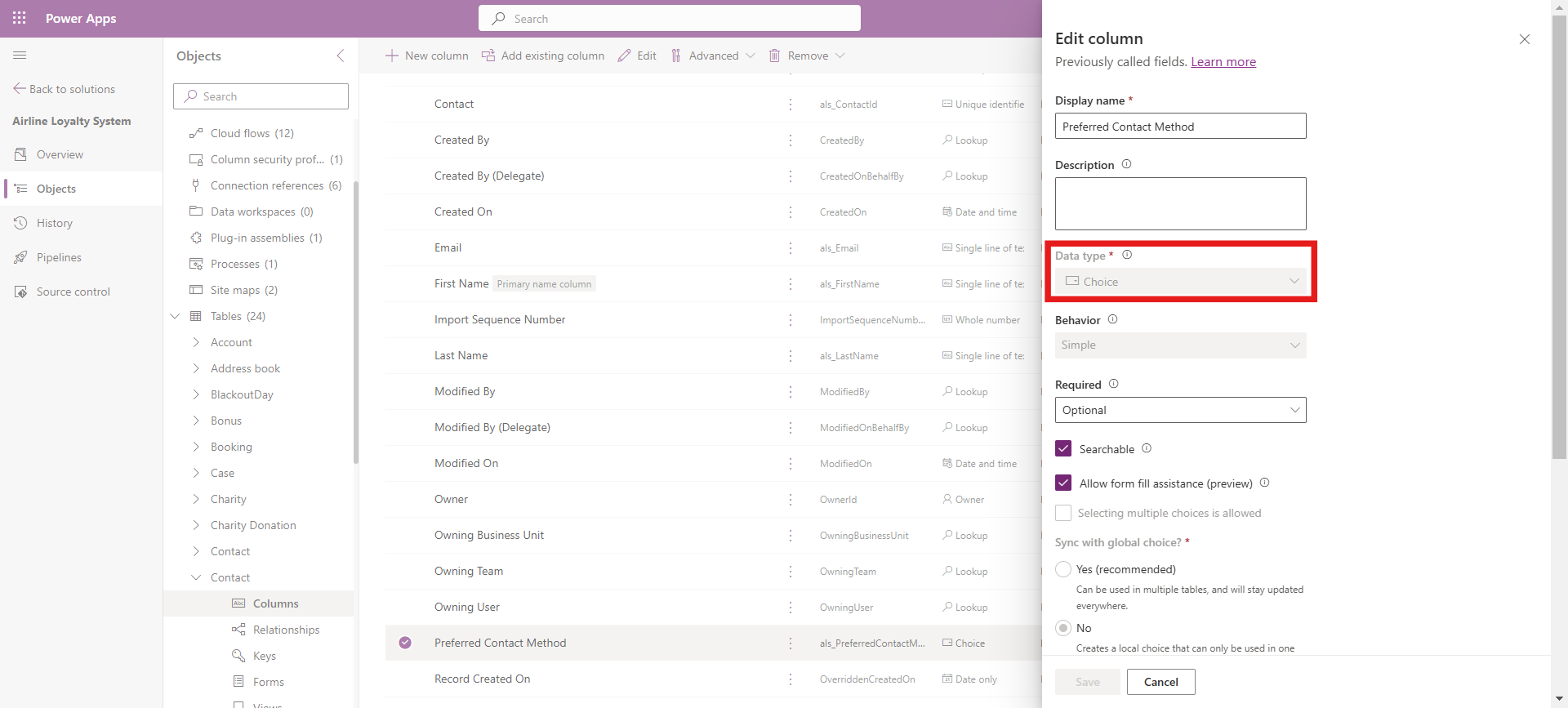The image size is (1568, 708).
Task: Click the info icon next to Searchable
Action: [1147, 448]
